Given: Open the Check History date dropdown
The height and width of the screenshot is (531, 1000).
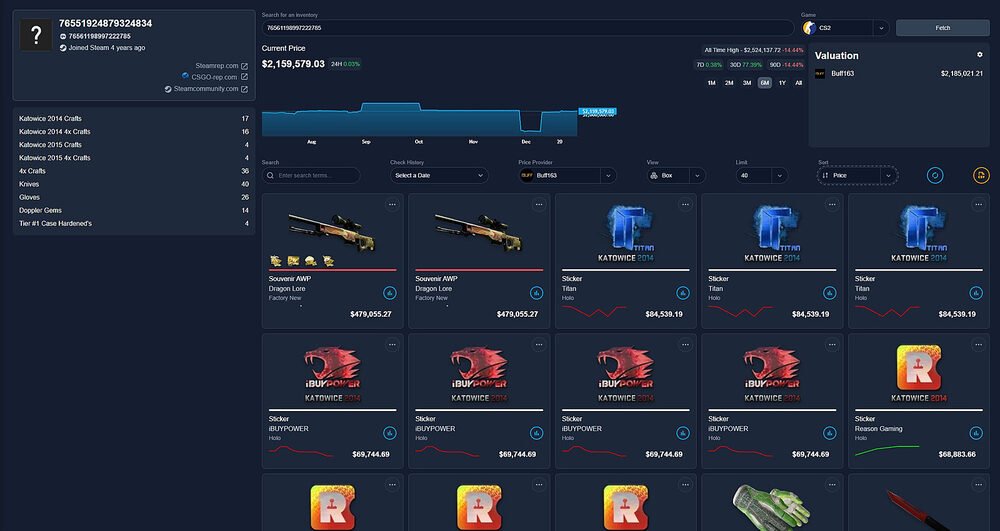Looking at the screenshot, I should [439, 175].
